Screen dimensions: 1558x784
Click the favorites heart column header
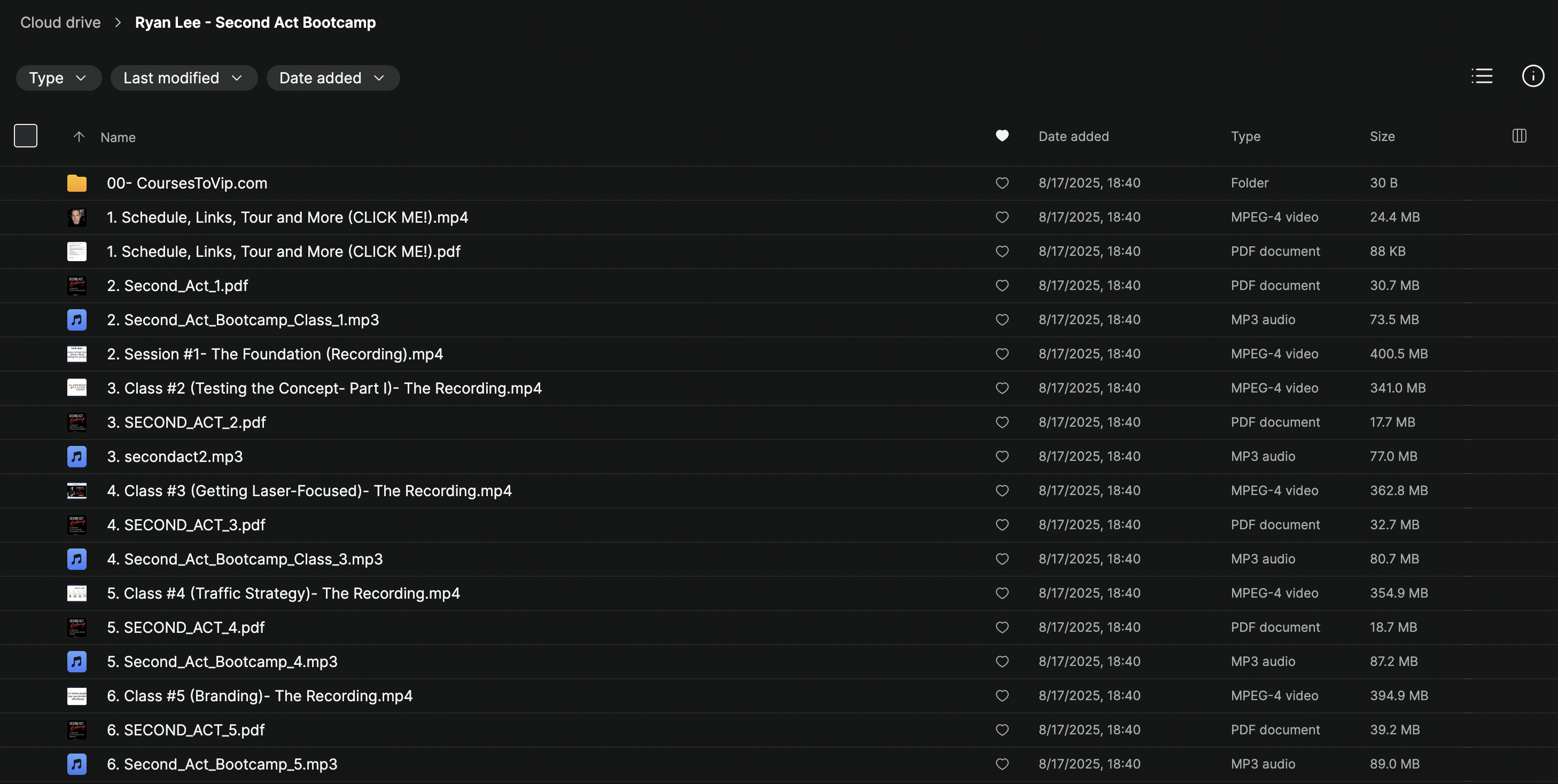(x=1002, y=136)
